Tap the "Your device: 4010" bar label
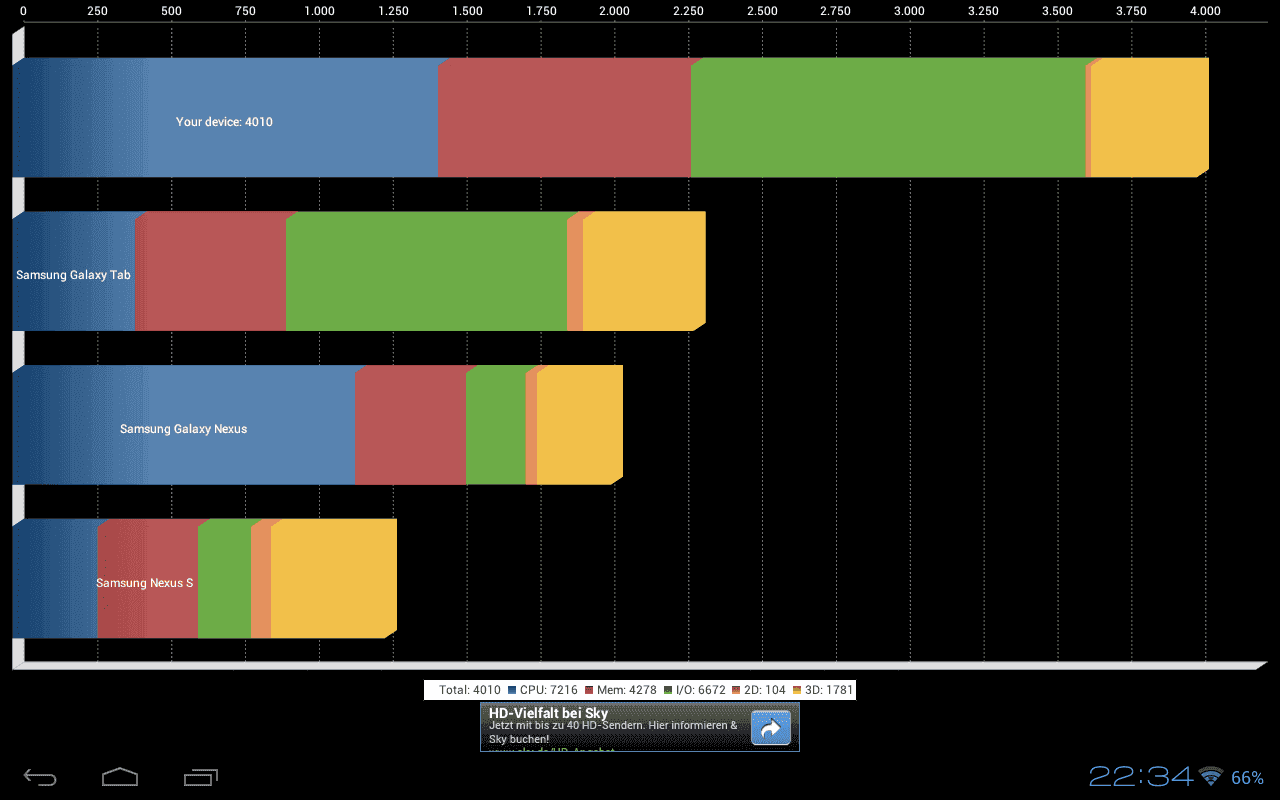The image size is (1280, 800). 224,122
